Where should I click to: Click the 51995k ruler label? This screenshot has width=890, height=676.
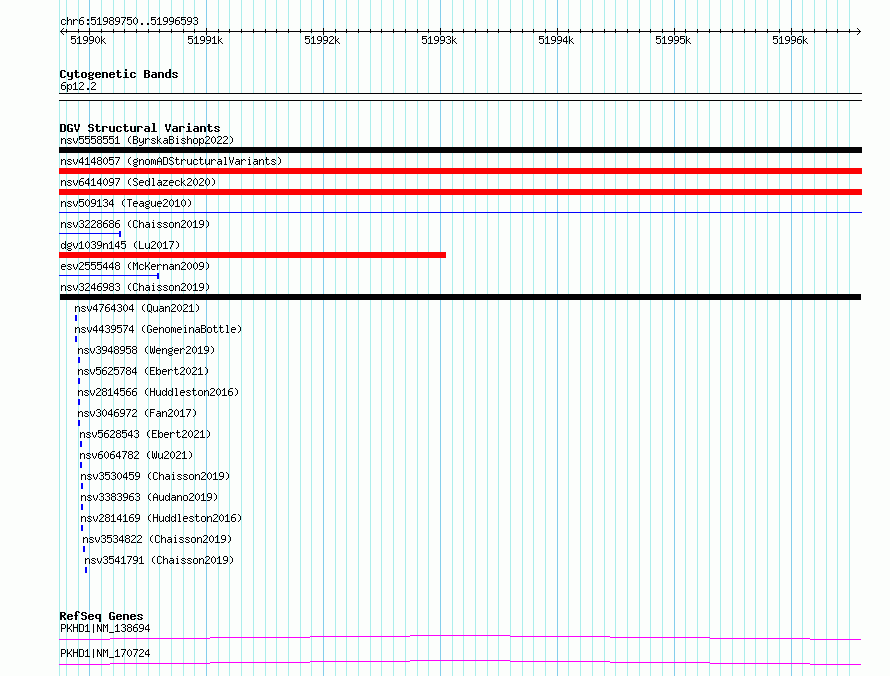pos(673,40)
